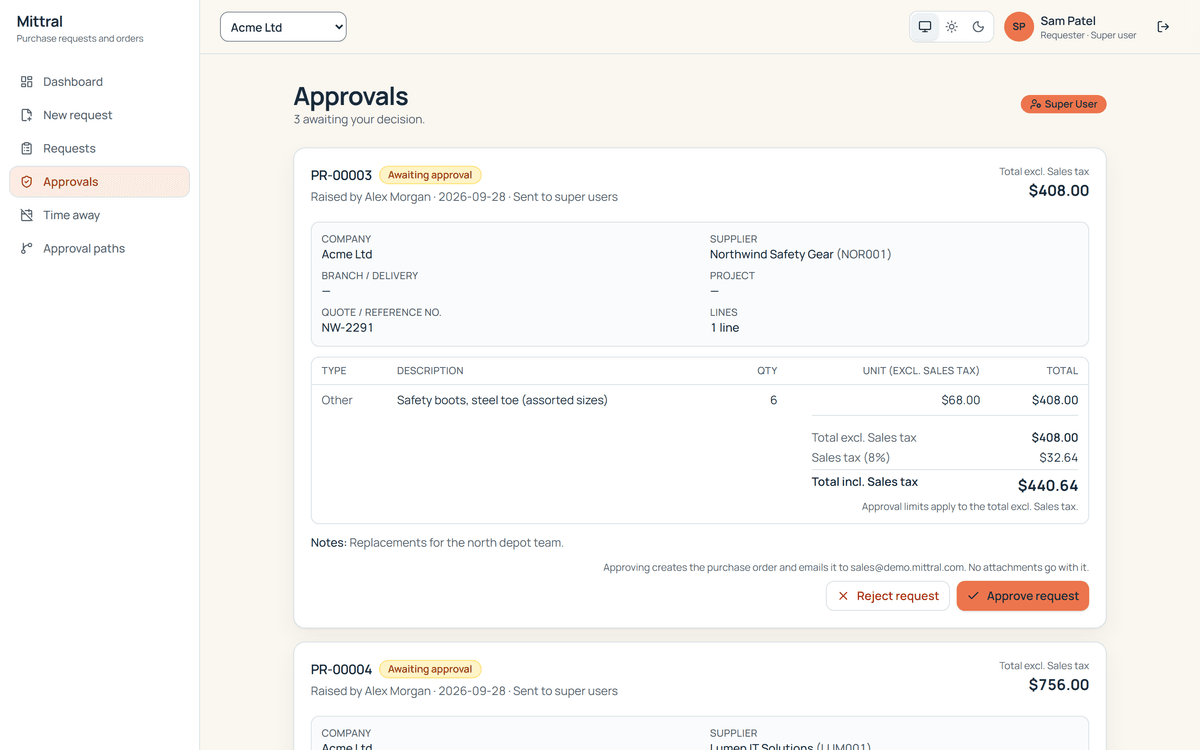
Task: Open the Acme Ltd company dropdown
Action: [283, 27]
